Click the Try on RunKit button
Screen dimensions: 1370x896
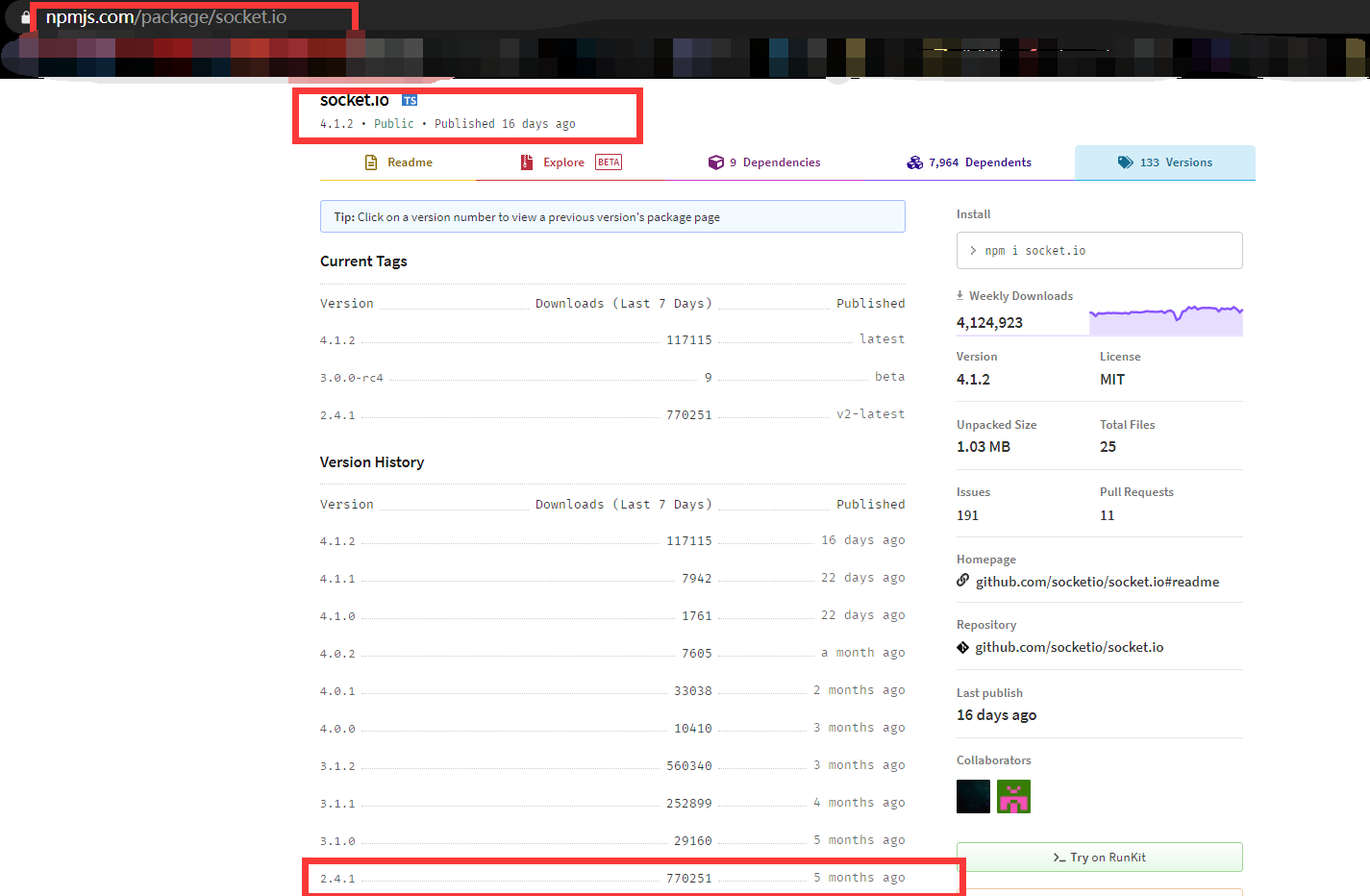[x=1100, y=857]
